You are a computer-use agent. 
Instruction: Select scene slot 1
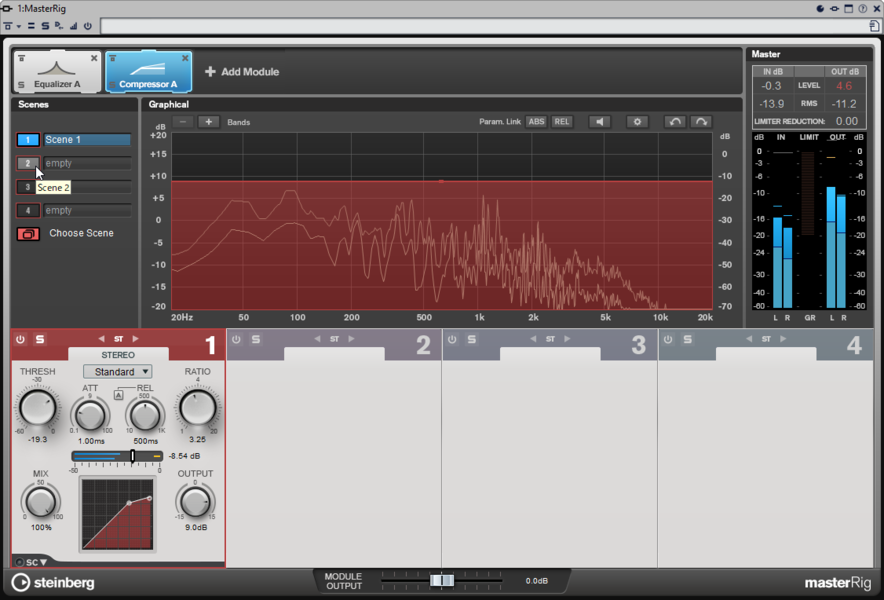[x=28, y=139]
